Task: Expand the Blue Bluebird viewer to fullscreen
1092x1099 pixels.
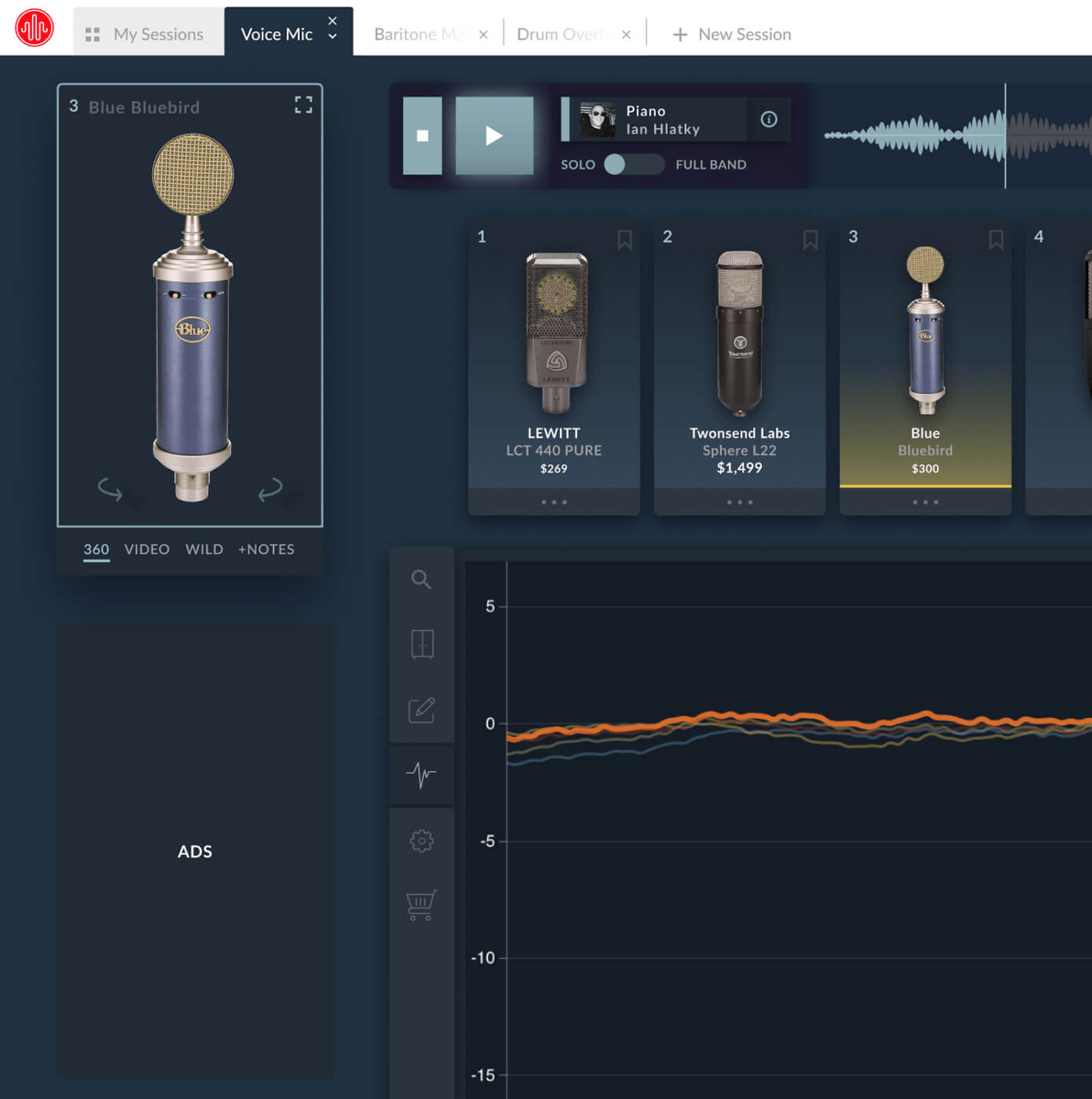Action: (x=303, y=104)
